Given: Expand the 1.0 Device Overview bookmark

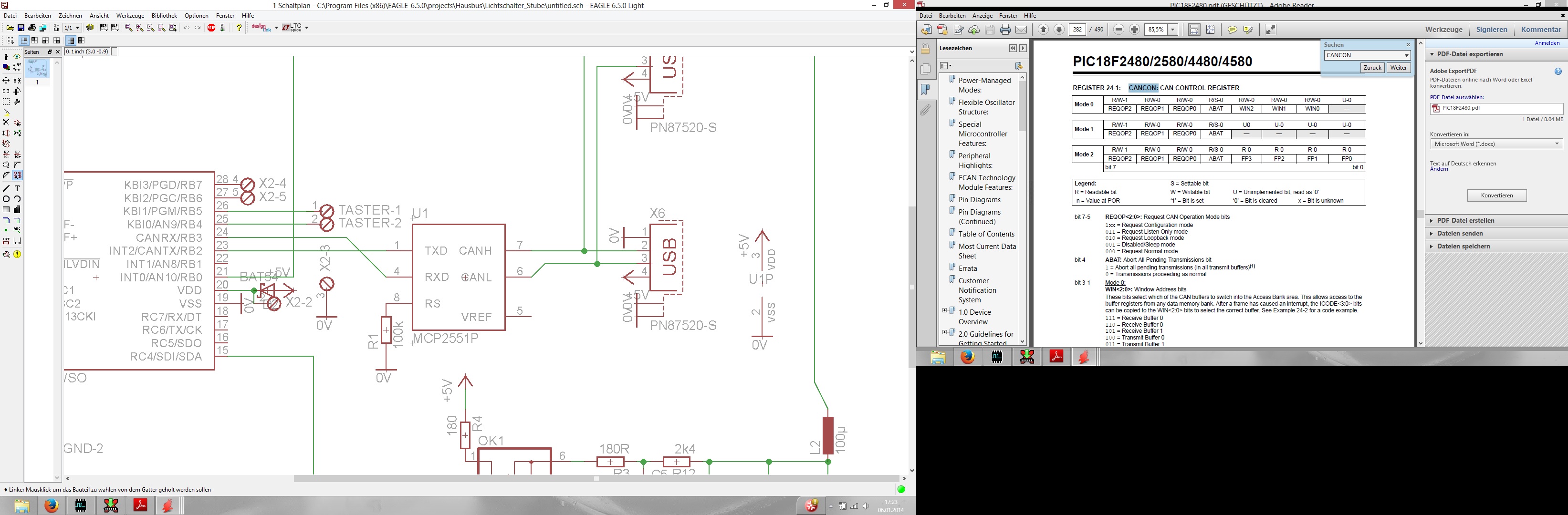Looking at the screenshot, I should pyautogui.click(x=945, y=311).
